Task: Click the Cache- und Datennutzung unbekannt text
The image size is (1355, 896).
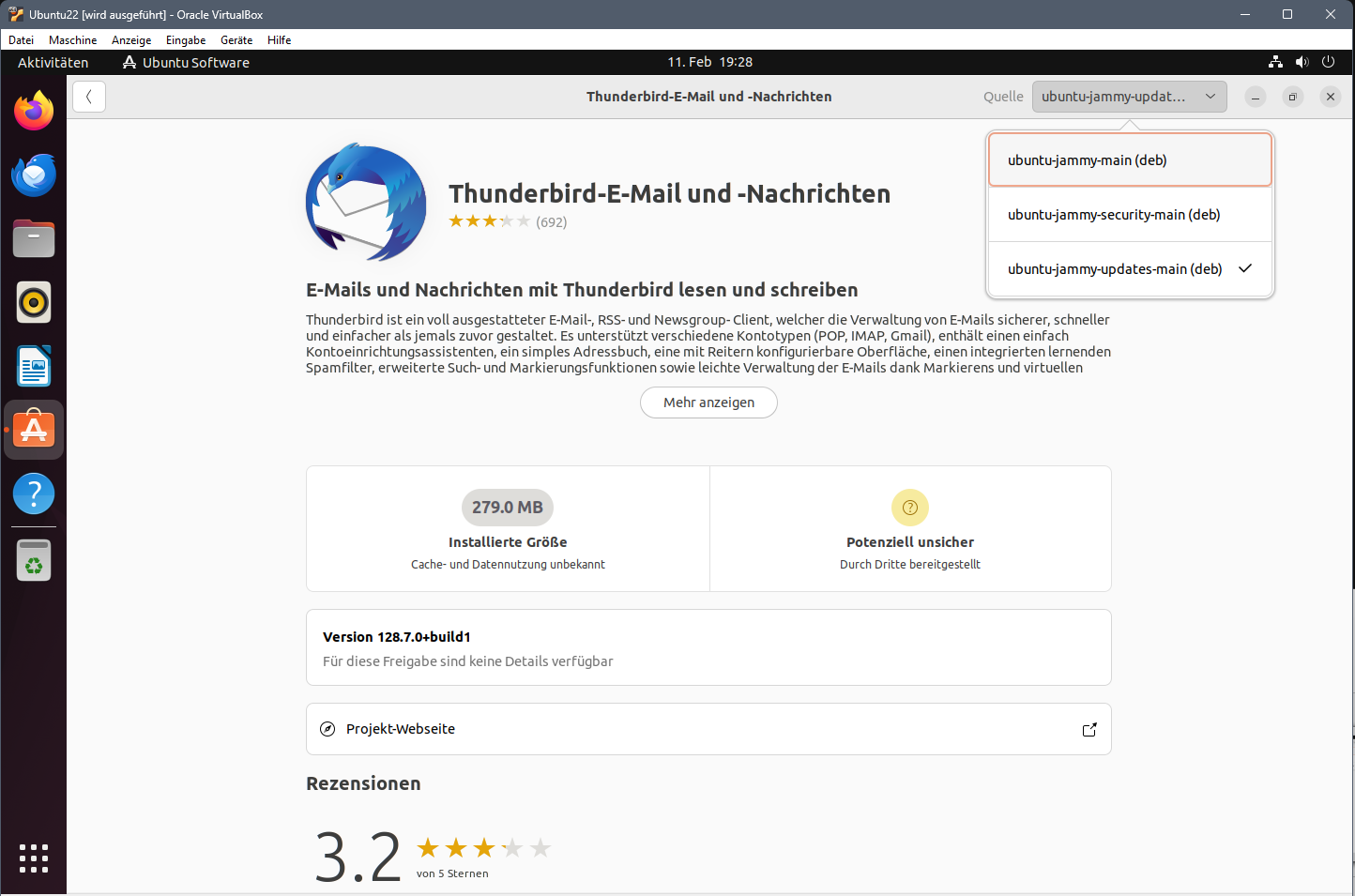Action: 508,565
